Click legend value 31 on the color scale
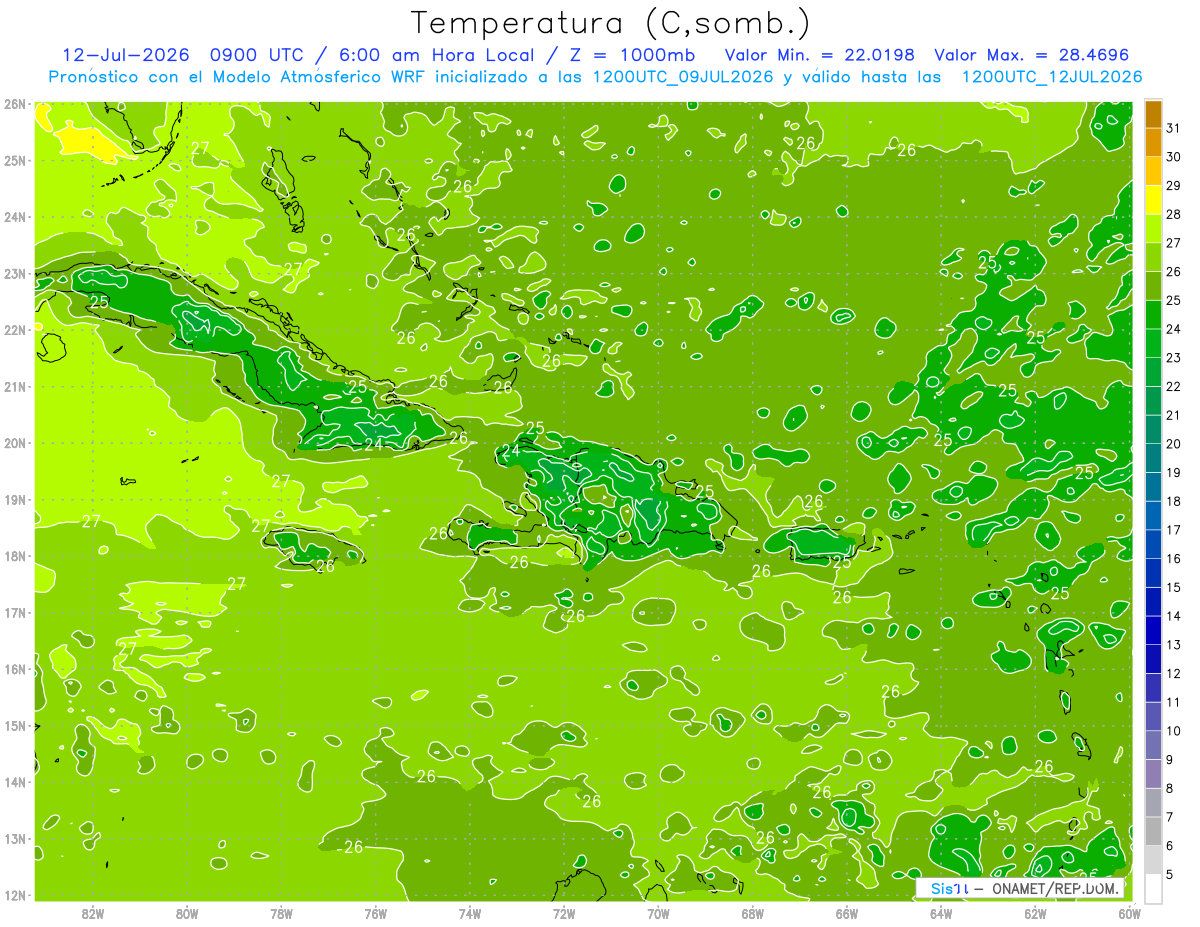 (x=1173, y=128)
